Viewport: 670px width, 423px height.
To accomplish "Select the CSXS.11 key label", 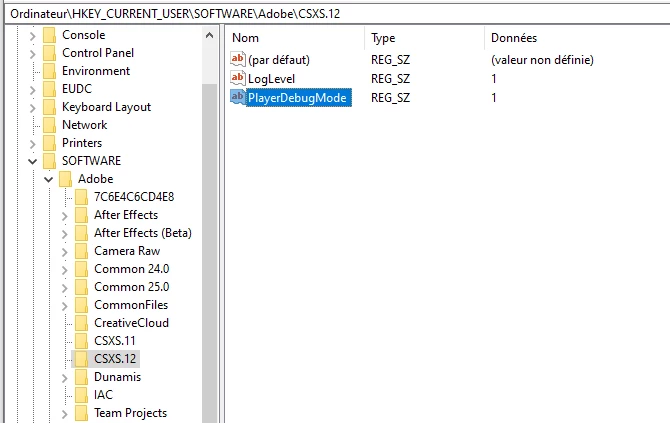I will [115, 341].
